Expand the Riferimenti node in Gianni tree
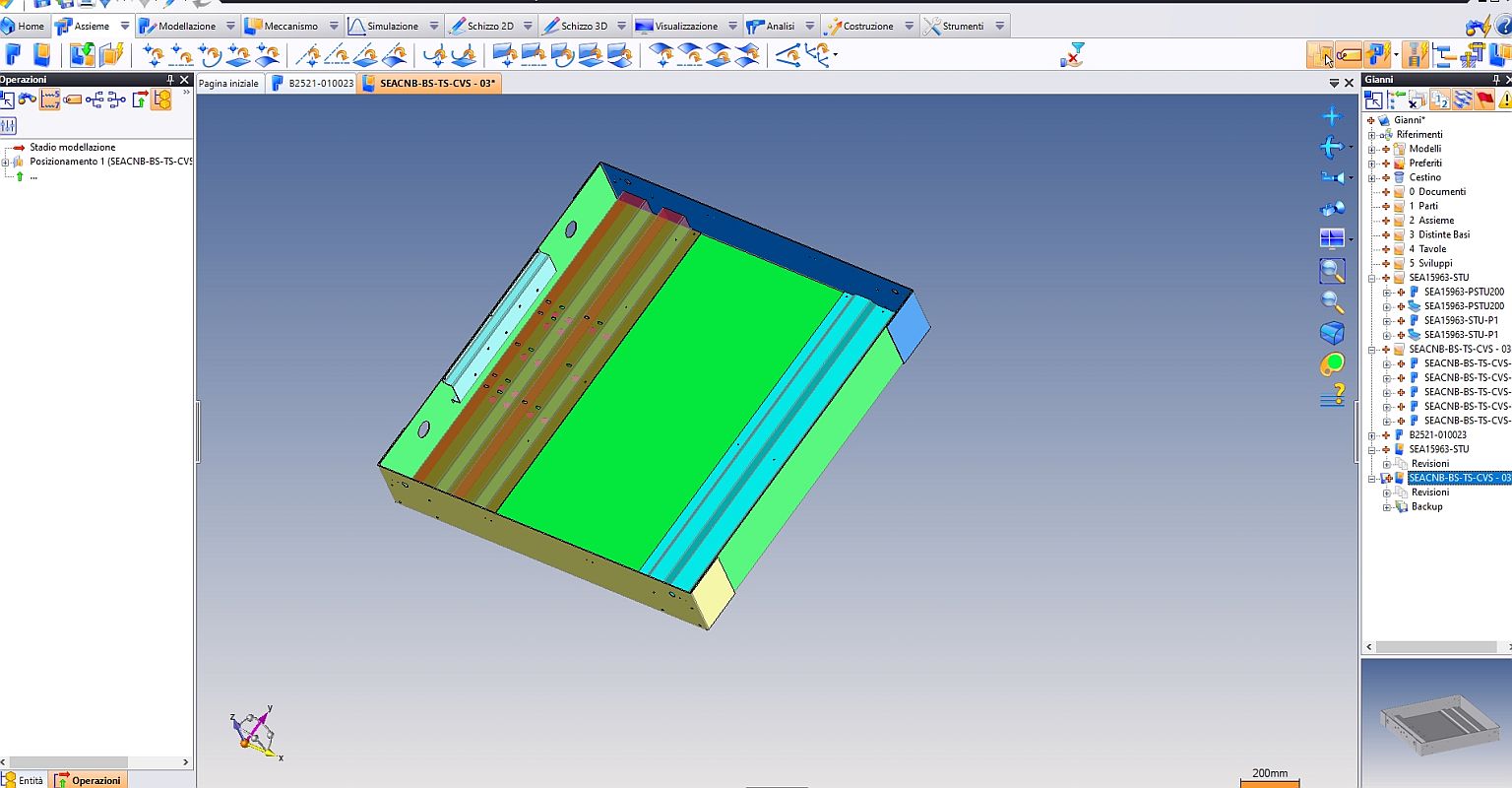 (x=1372, y=135)
